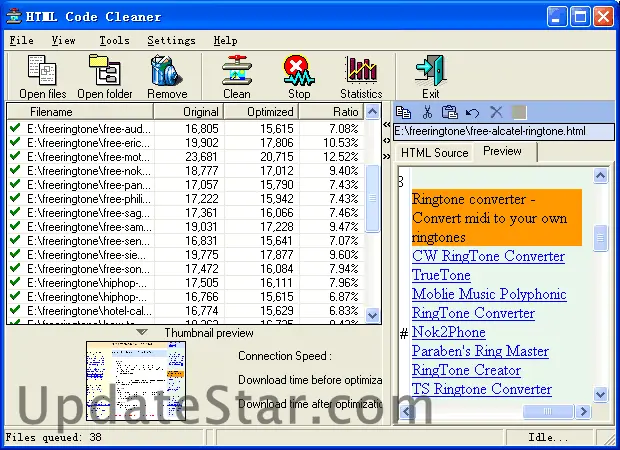Click the << splitter collapse arrow
This screenshot has height=450, width=620.
[387, 125]
